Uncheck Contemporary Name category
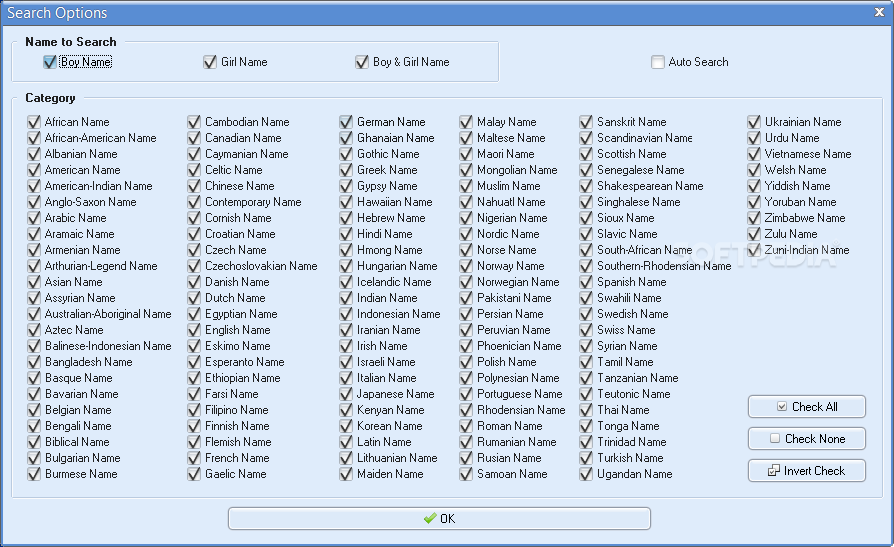The height and width of the screenshot is (547, 894). (x=194, y=202)
